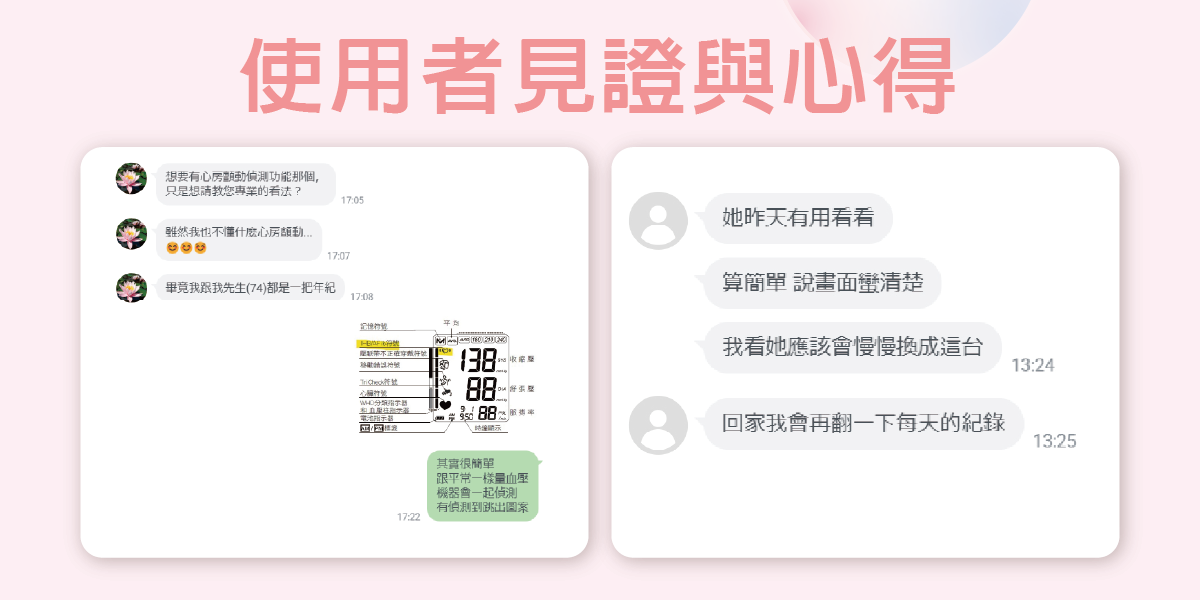Image resolution: width=1200 pixels, height=600 pixels.
Task: Click the yellow highlighted IHB/AFib label
Action: point(379,343)
